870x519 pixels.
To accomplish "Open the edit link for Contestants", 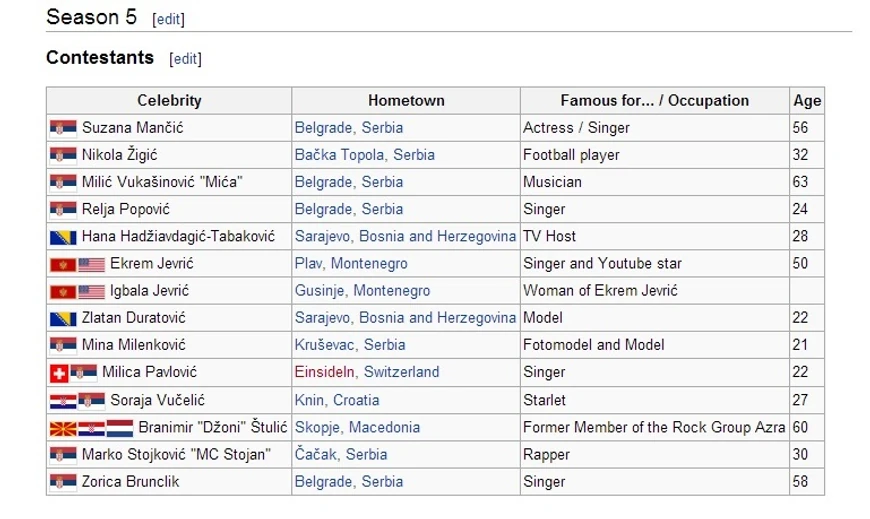I will pyautogui.click(x=185, y=59).
